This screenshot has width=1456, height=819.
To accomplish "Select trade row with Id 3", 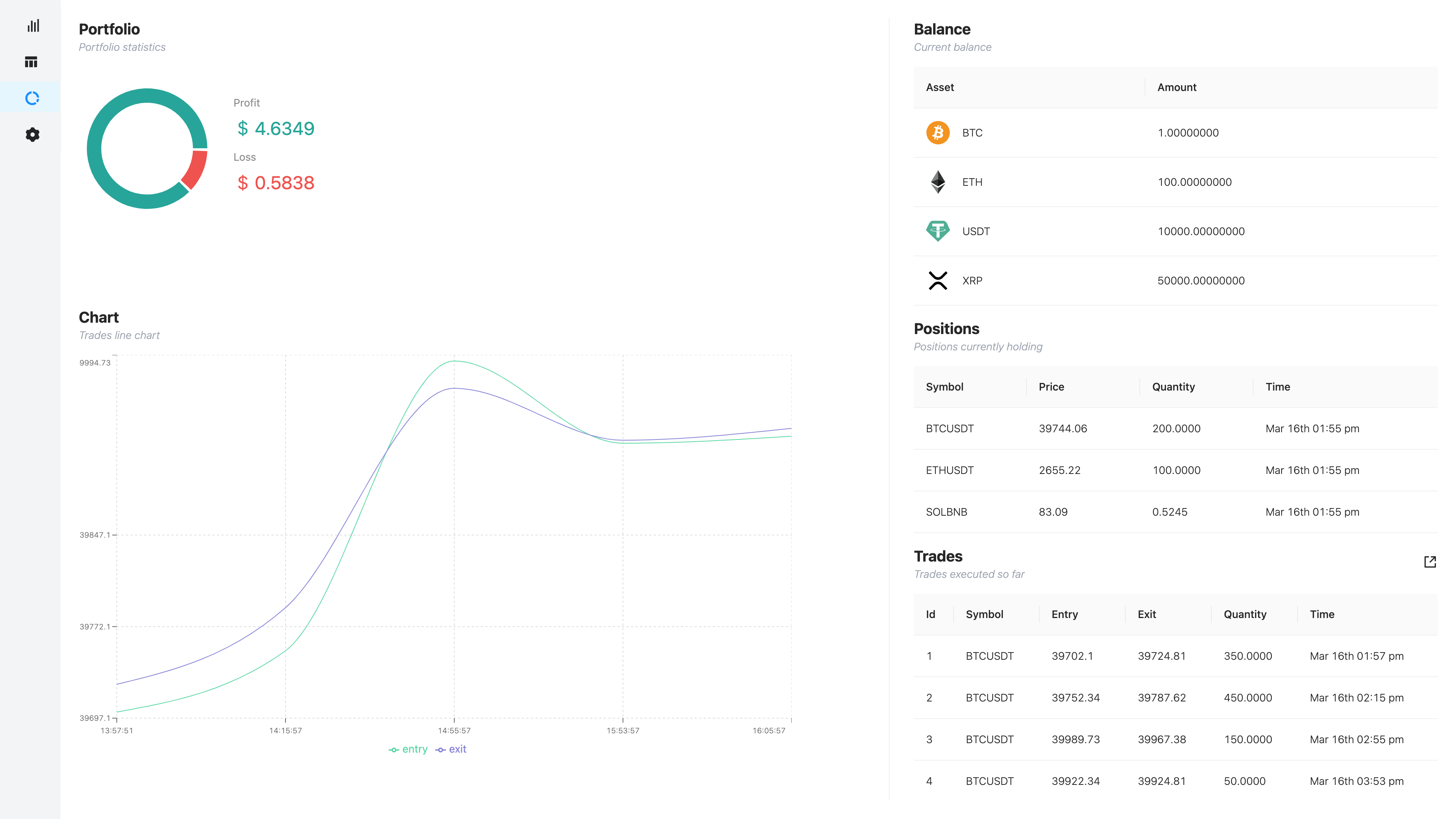I will (1176, 739).
